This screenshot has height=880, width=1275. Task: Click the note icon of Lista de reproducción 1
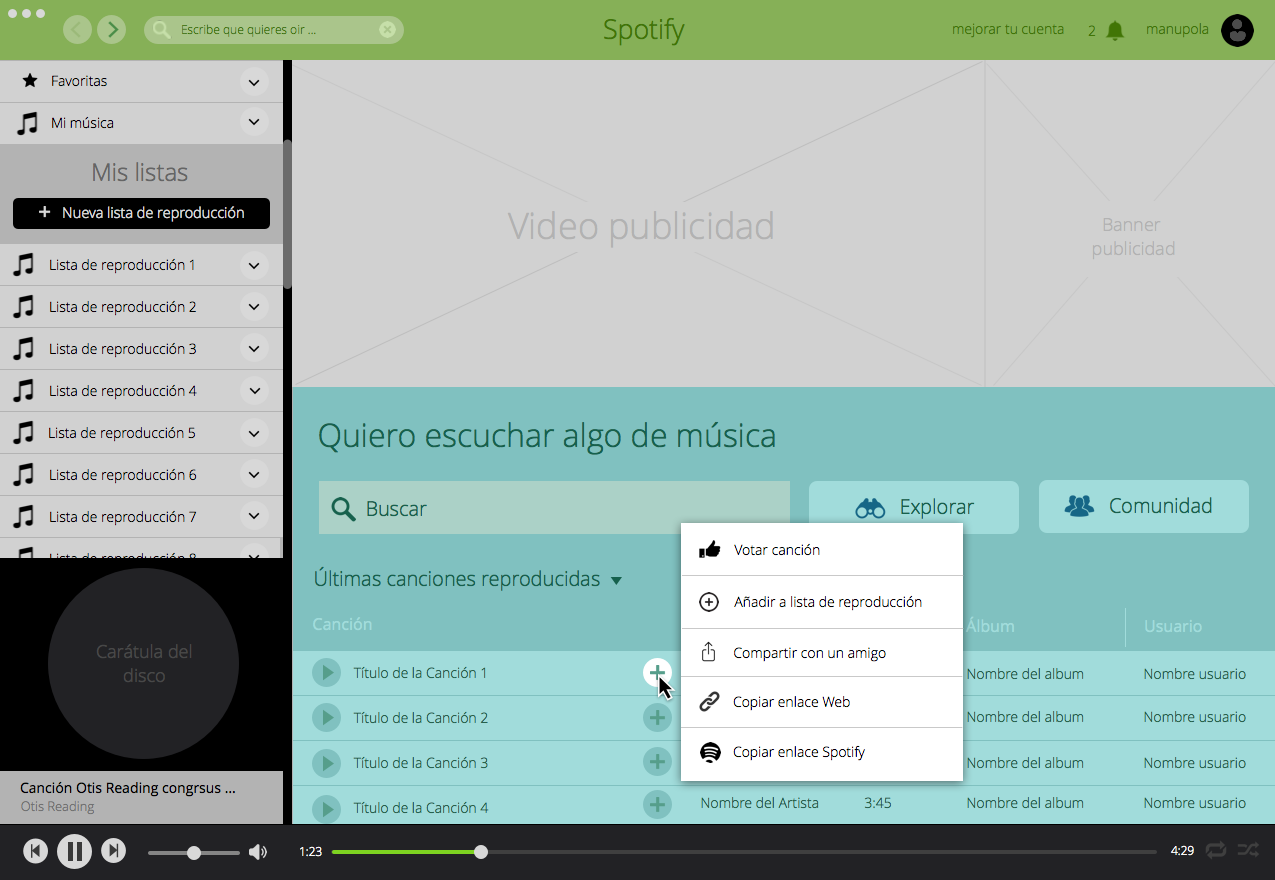[x=24, y=265]
